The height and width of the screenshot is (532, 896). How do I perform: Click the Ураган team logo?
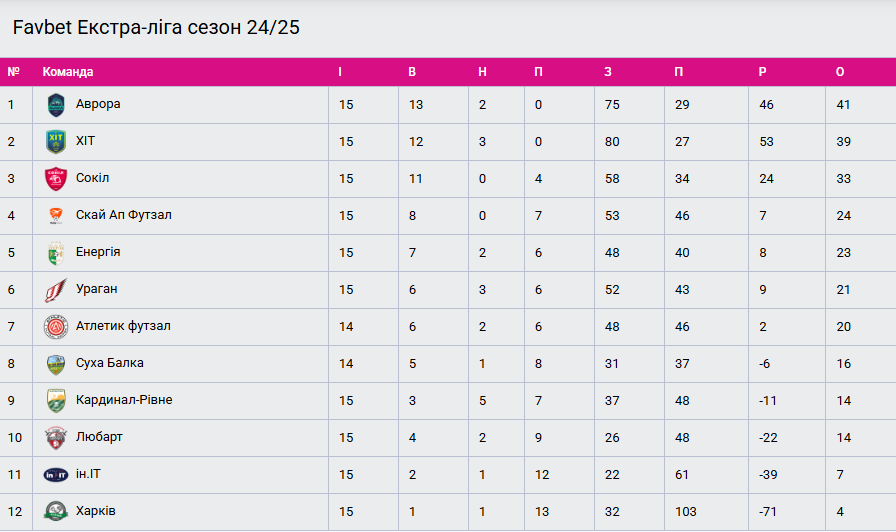pos(55,290)
